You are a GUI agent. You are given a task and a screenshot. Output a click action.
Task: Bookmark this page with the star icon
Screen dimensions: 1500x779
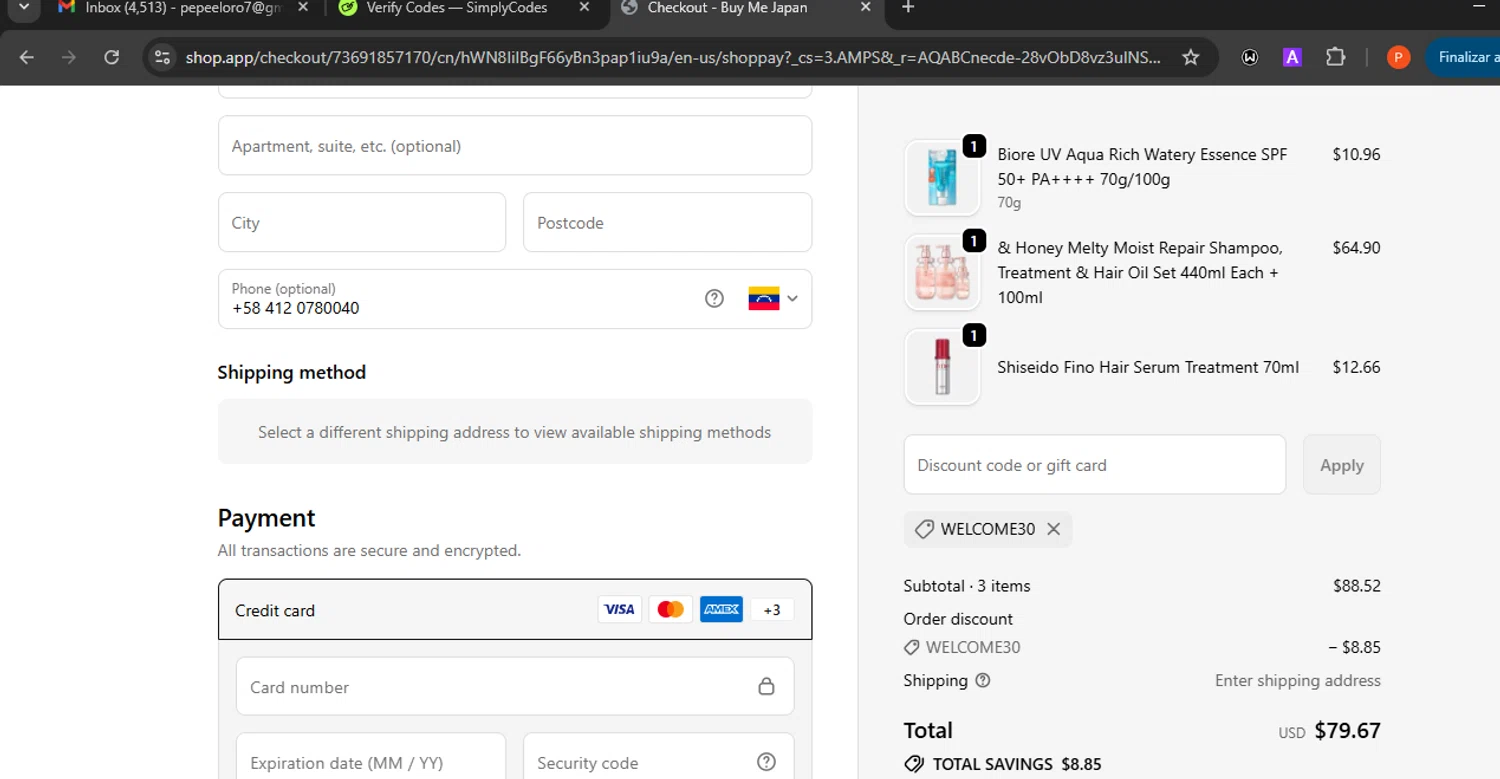point(1190,58)
